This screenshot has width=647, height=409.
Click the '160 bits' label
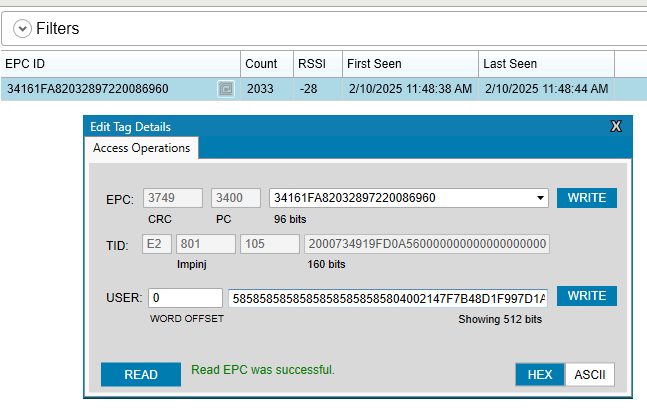point(326,264)
